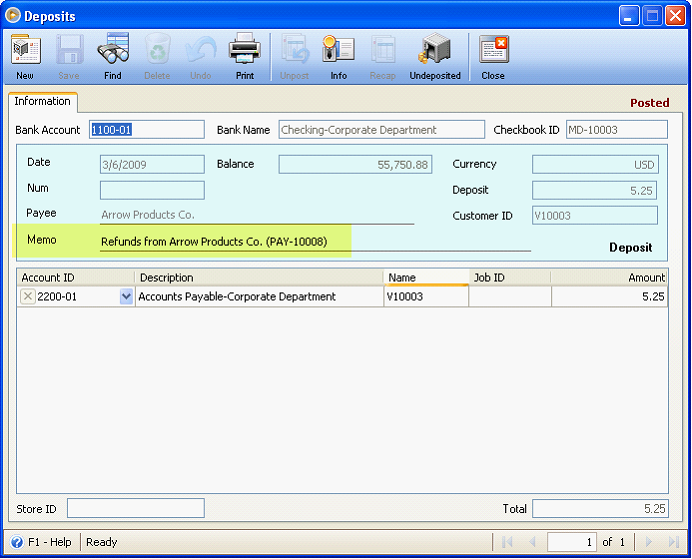
Task: Click the Deposits title bar app icon
Action: [13, 15]
